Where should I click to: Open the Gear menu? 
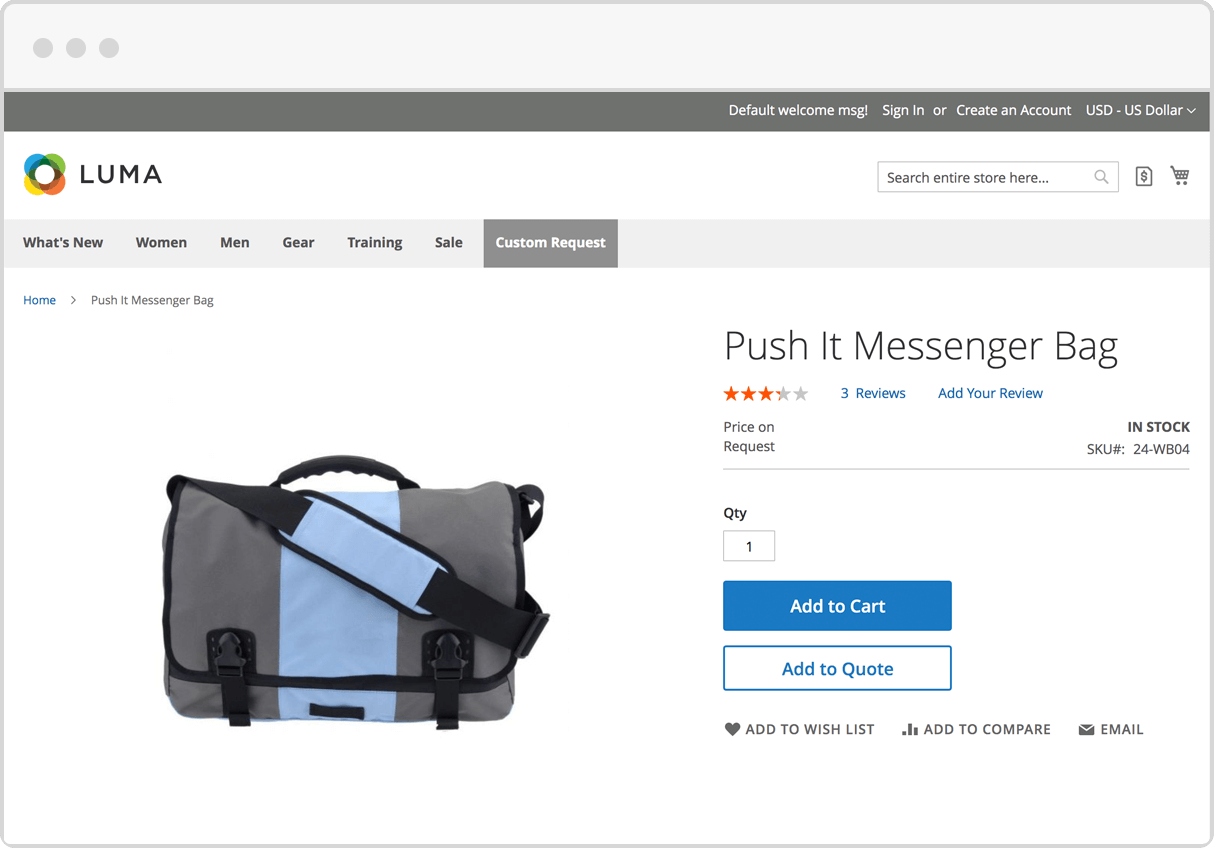(x=298, y=242)
